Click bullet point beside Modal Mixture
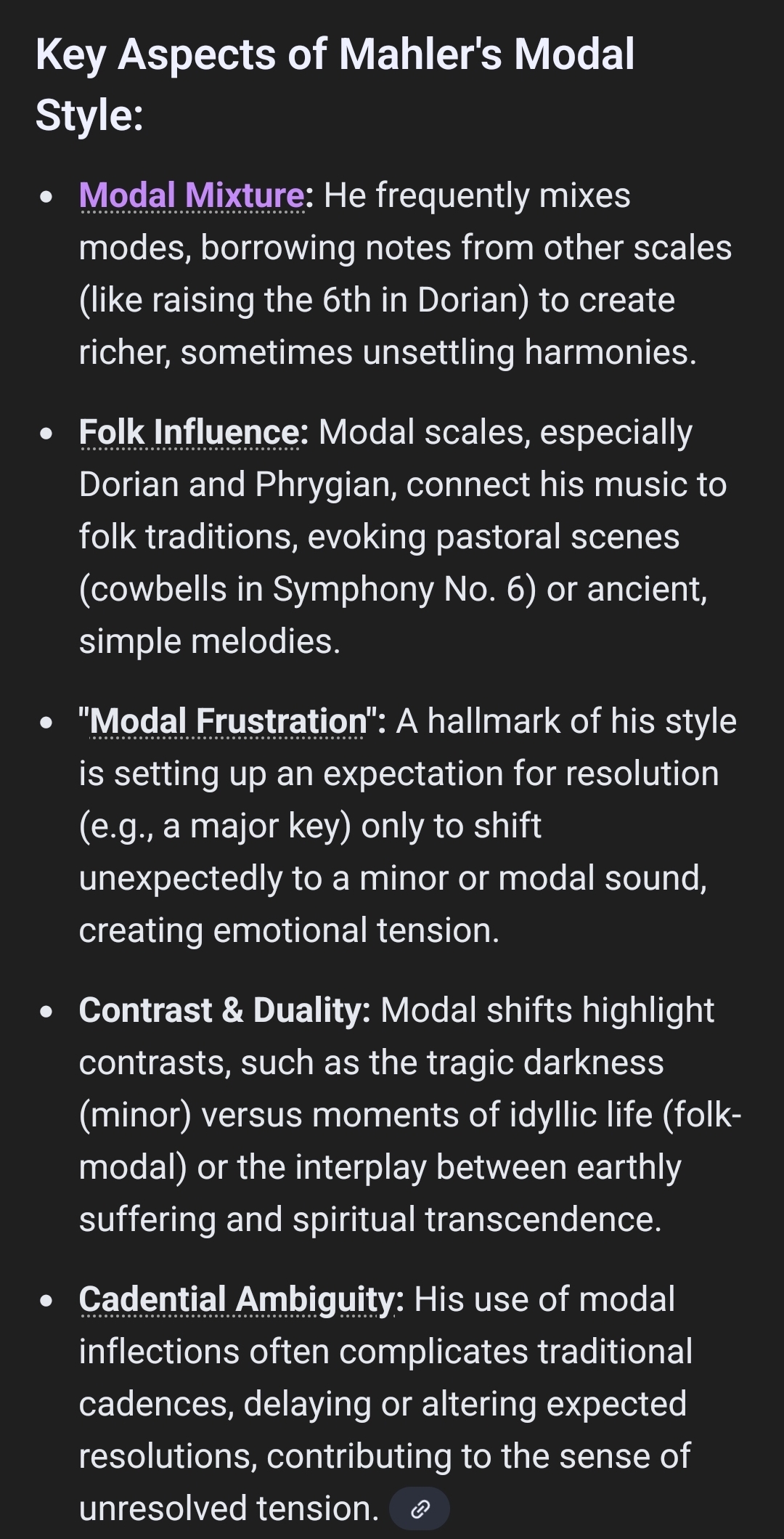 (x=47, y=197)
